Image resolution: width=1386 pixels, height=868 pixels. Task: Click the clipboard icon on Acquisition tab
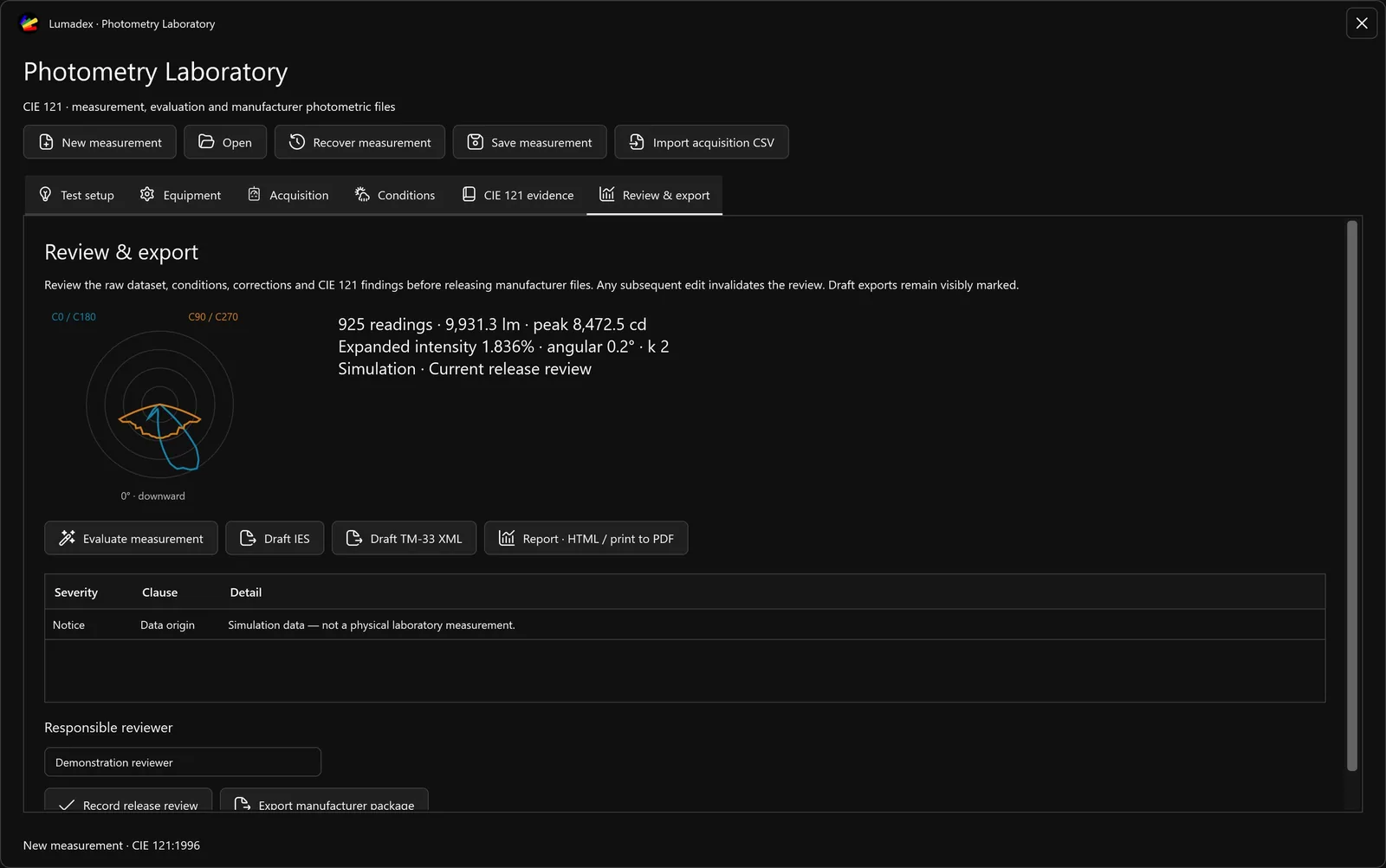click(254, 195)
